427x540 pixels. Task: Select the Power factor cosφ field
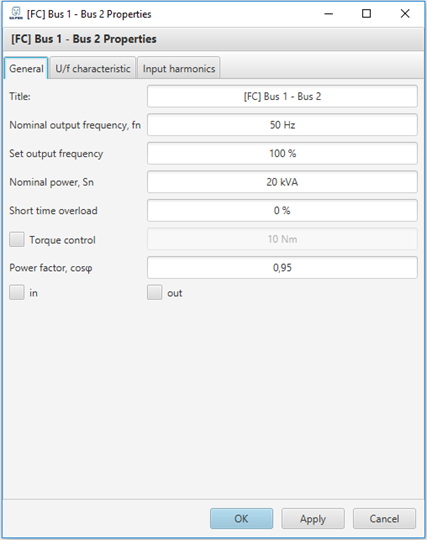coord(282,268)
